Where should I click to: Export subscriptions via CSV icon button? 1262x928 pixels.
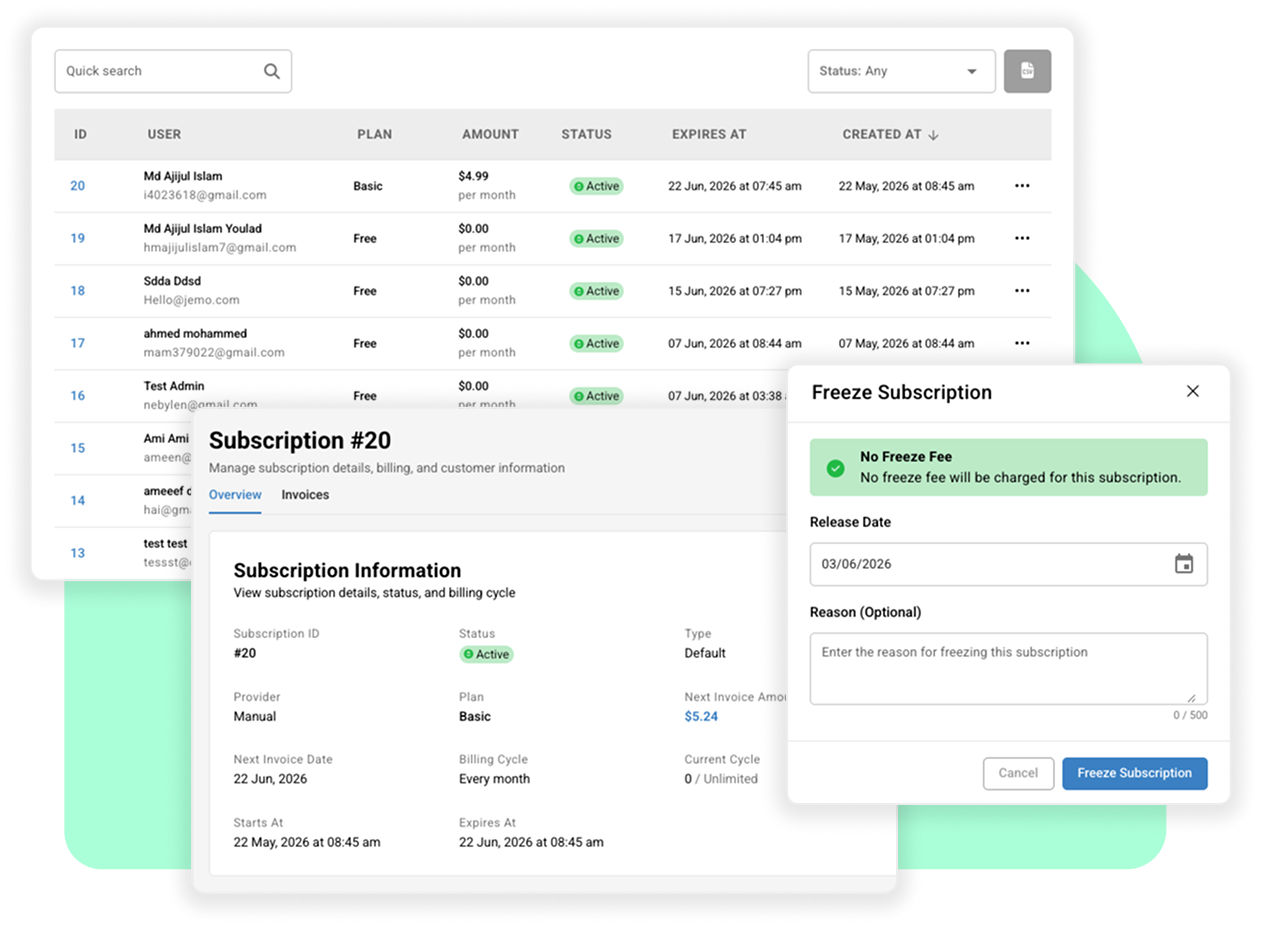1027,71
